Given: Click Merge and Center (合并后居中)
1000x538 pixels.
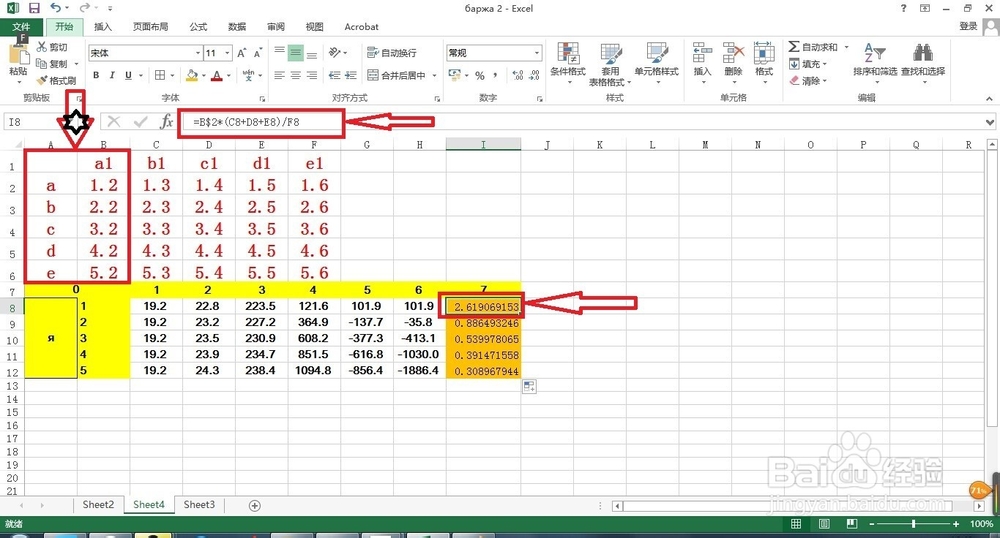Looking at the screenshot, I should [x=397, y=75].
